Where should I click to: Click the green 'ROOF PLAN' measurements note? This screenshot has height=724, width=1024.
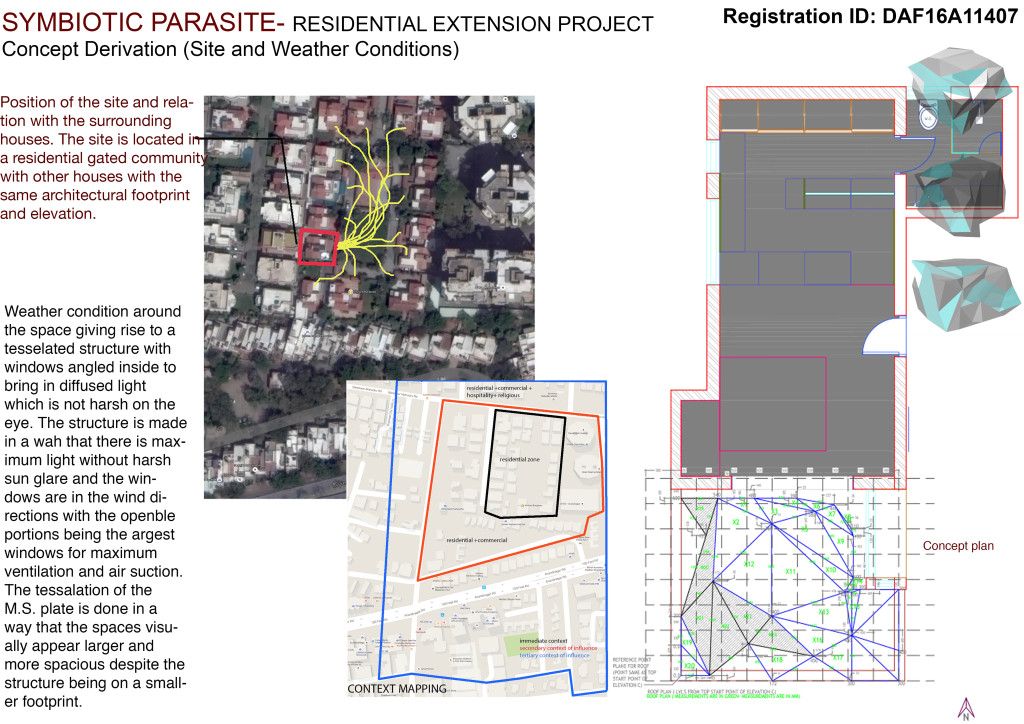point(723,696)
